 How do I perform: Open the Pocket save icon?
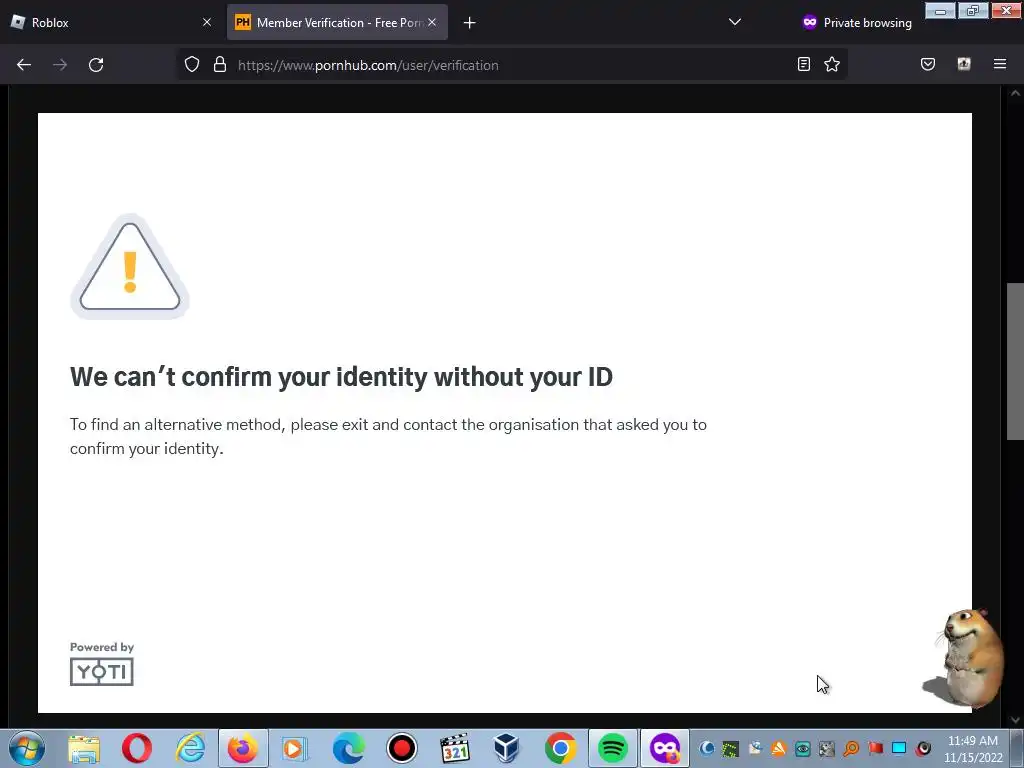[928, 64]
